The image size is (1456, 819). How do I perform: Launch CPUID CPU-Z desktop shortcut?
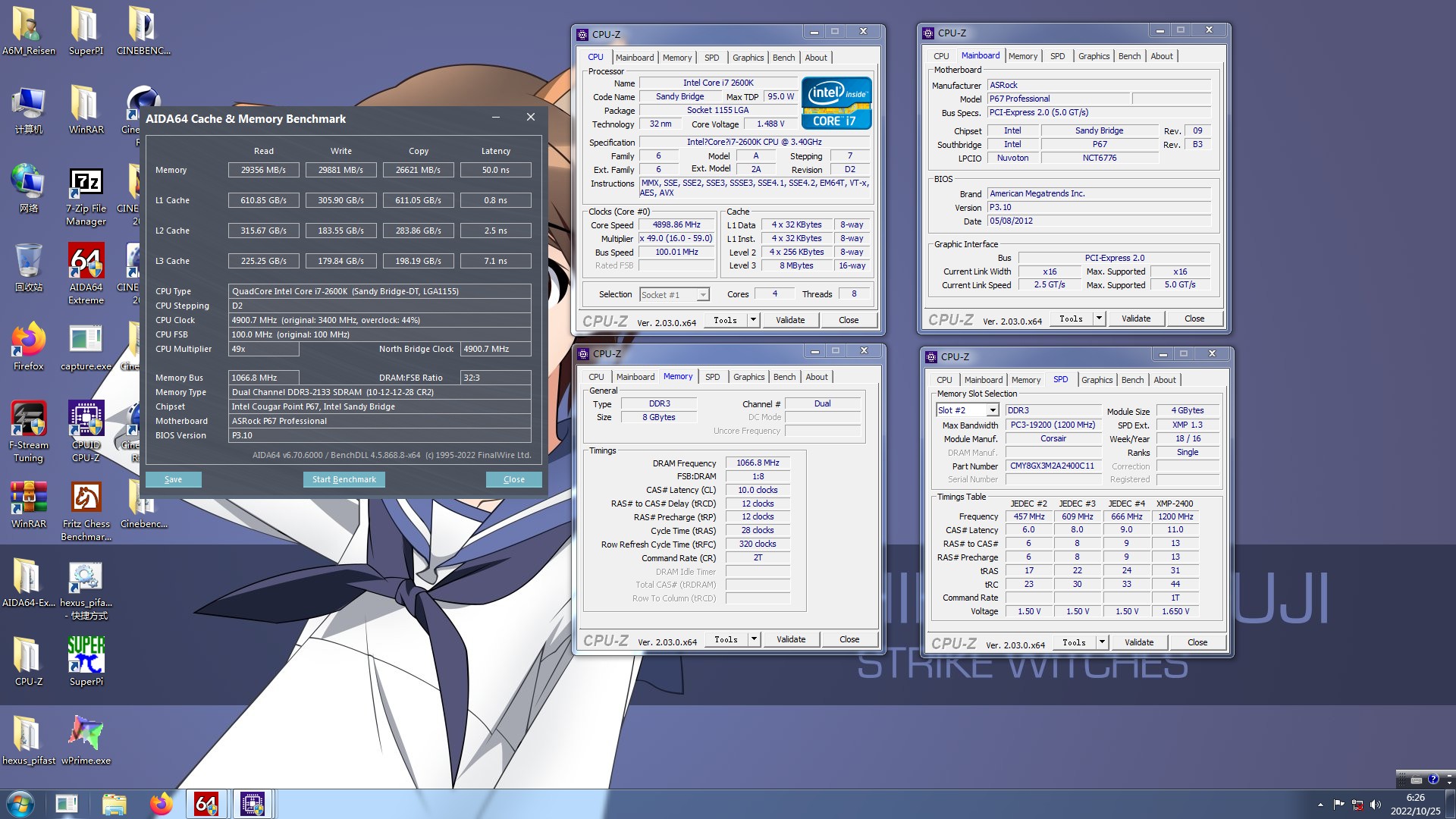[86, 431]
